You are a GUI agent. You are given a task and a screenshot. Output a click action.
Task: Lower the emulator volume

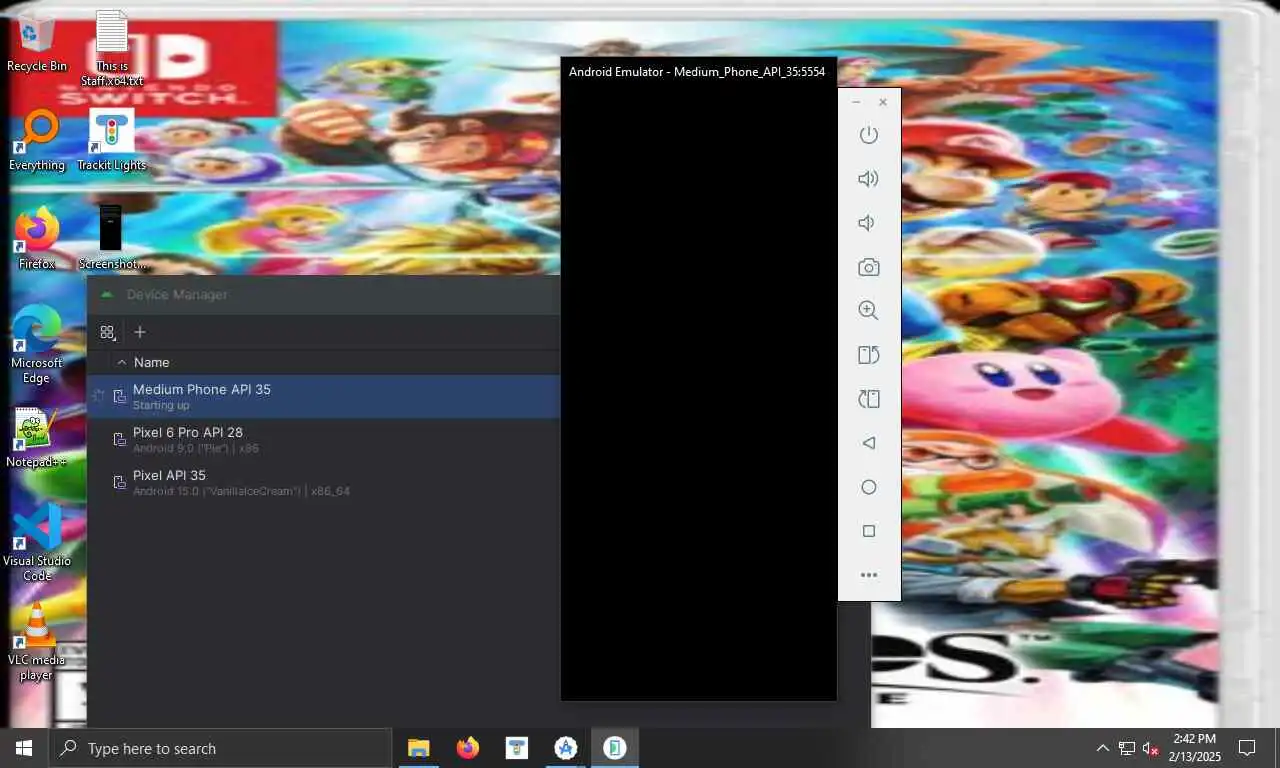[x=867, y=223]
